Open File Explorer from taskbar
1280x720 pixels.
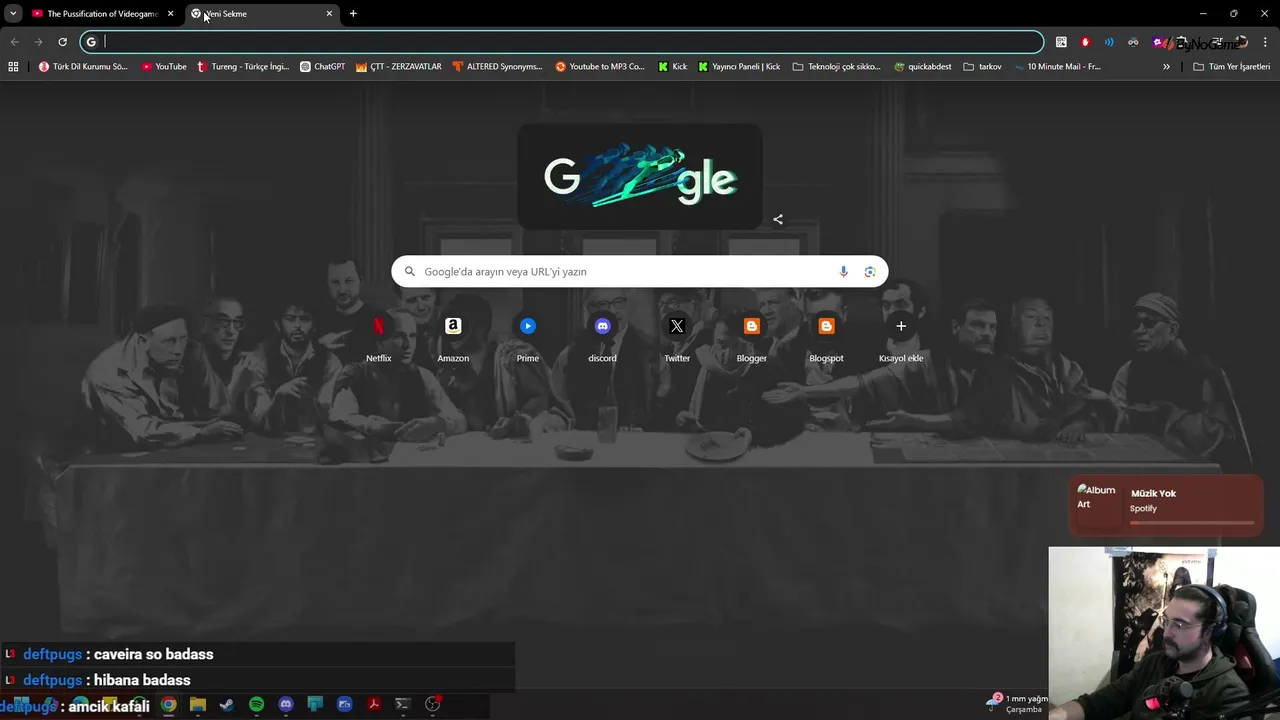point(198,705)
